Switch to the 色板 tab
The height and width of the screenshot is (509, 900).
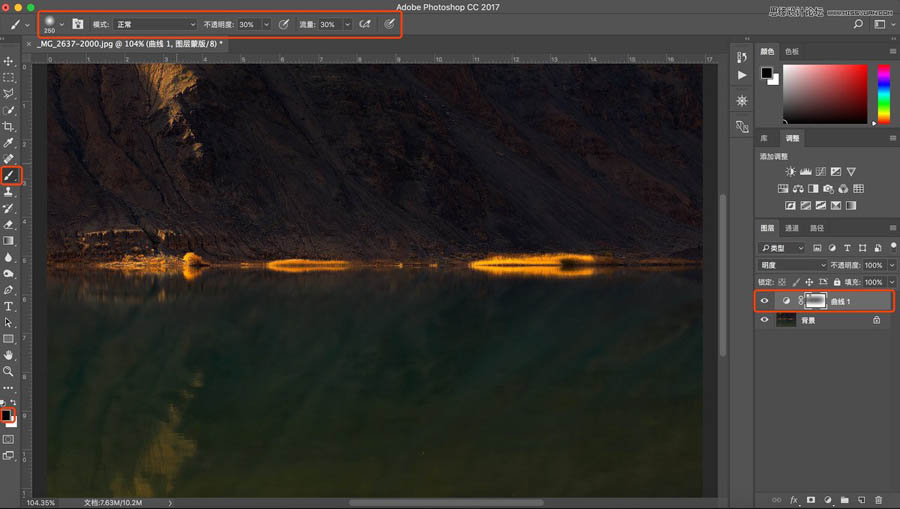[792, 52]
